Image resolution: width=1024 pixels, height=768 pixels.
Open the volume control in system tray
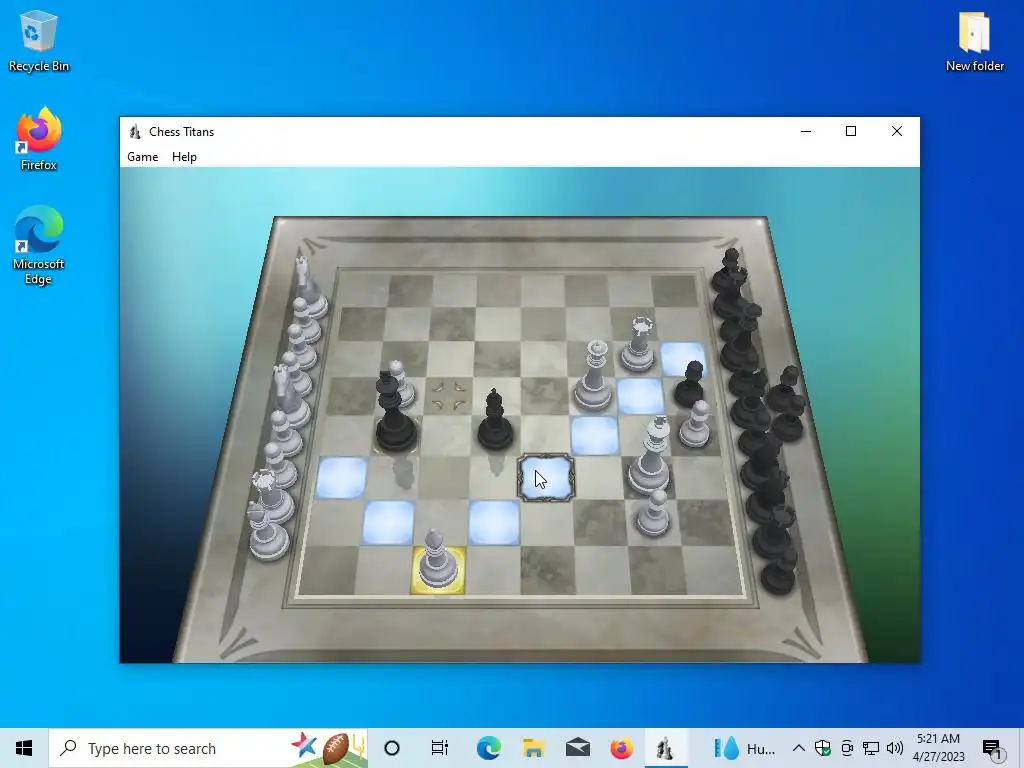click(x=895, y=748)
